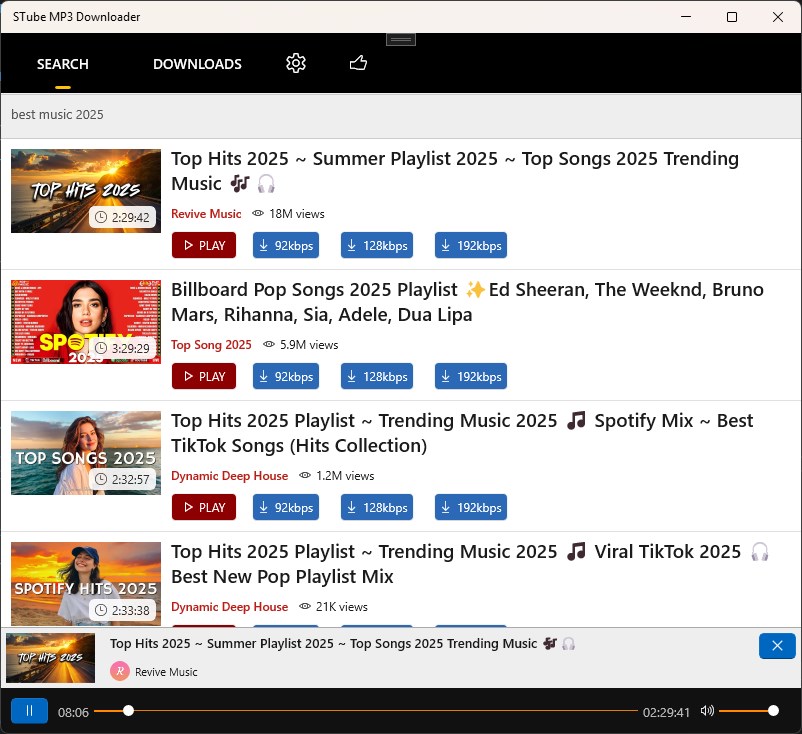Open the Dynamic Deep House channel link

coord(229,475)
